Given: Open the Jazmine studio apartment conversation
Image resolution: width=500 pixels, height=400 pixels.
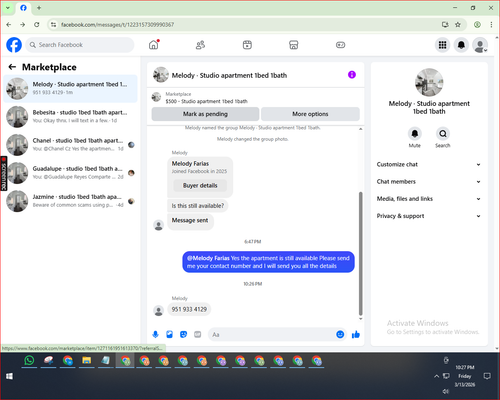Looking at the screenshot, I should pos(70,201).
